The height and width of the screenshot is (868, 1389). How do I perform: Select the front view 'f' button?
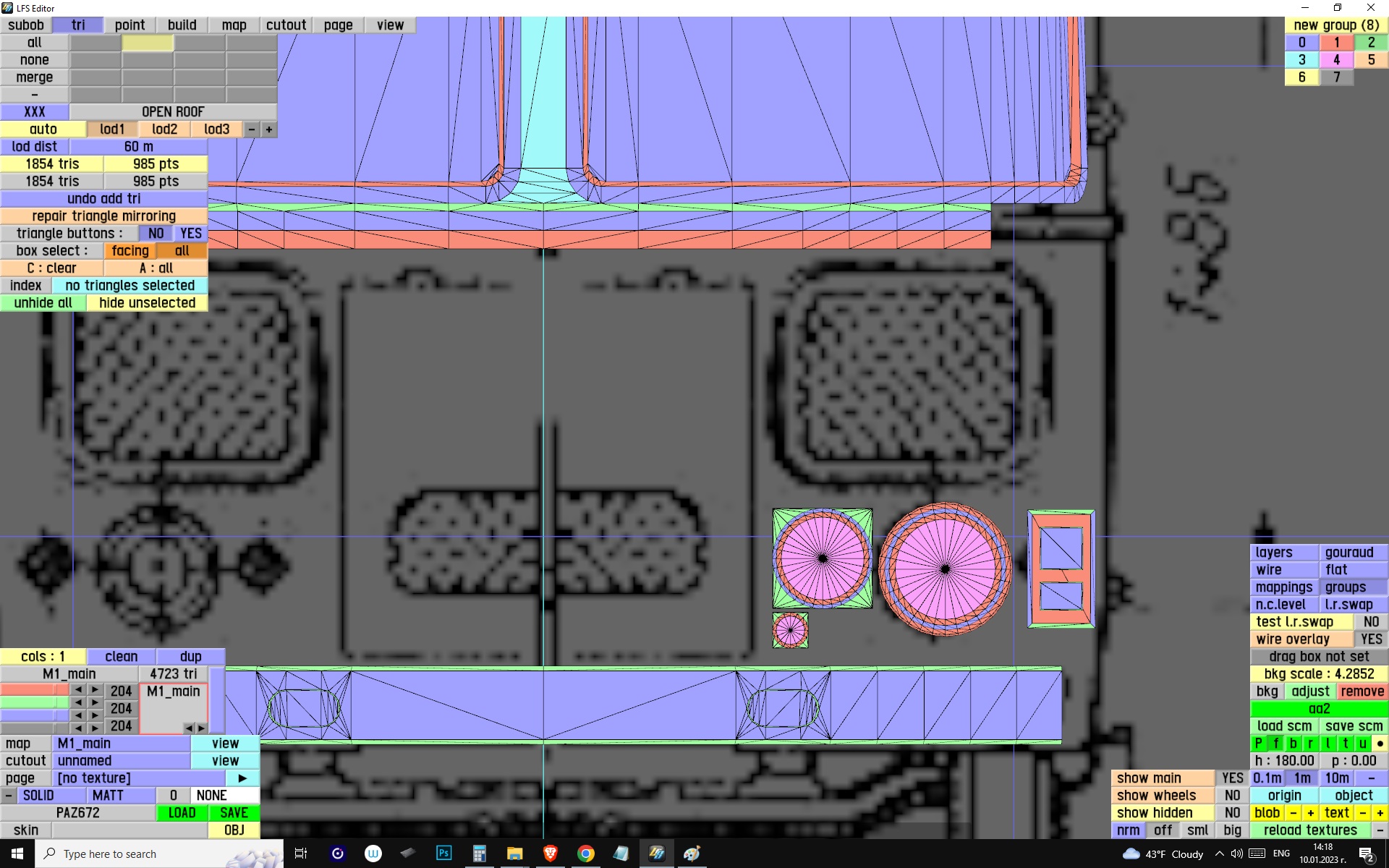coord(1275,743)
